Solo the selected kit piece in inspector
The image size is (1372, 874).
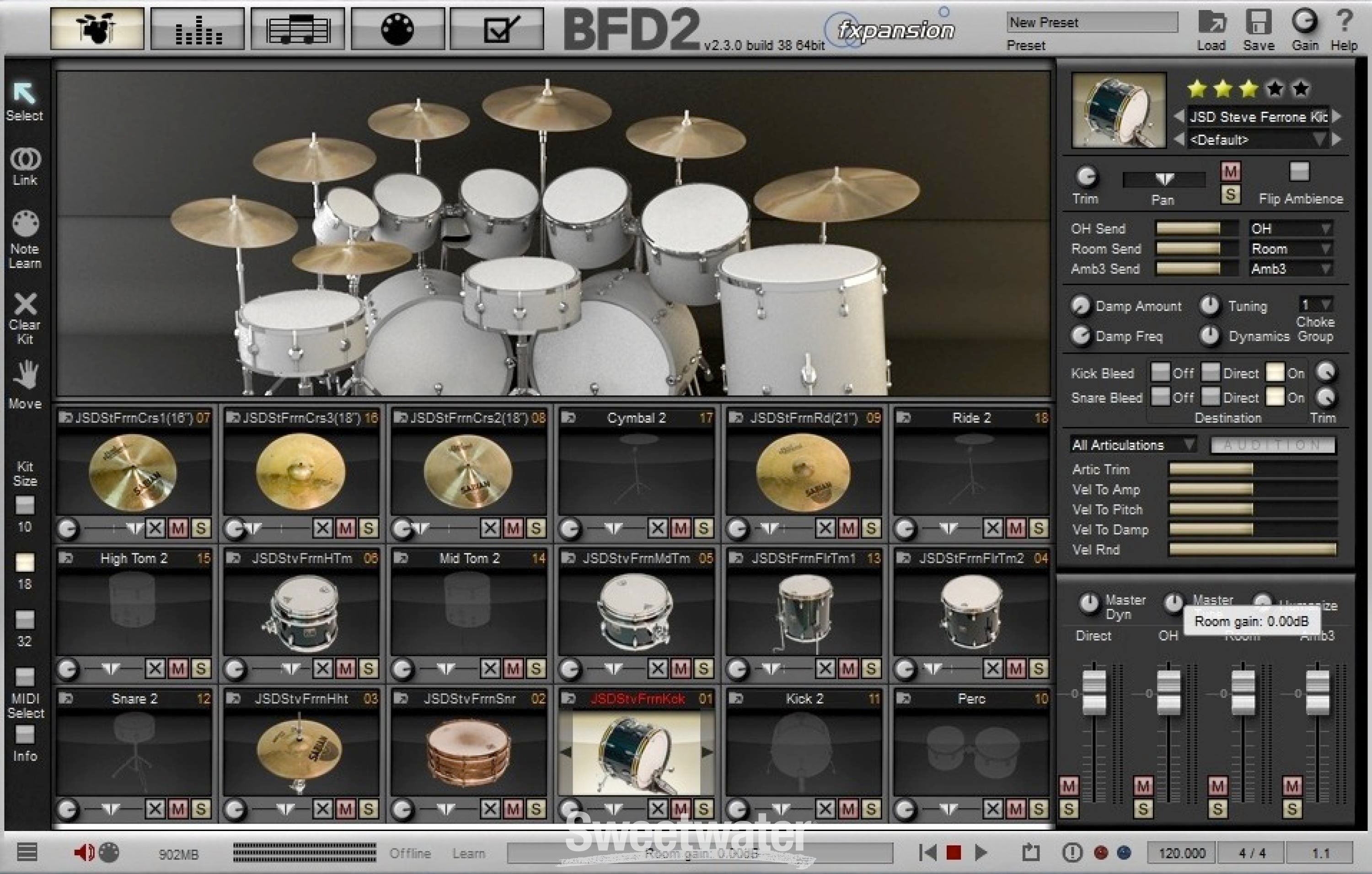tap(1231, 194)
